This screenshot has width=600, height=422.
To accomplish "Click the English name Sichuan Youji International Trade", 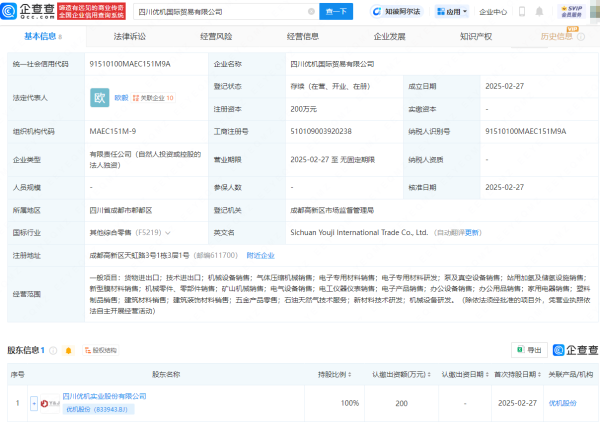I will pyautogui.click(x=359, y=233).
